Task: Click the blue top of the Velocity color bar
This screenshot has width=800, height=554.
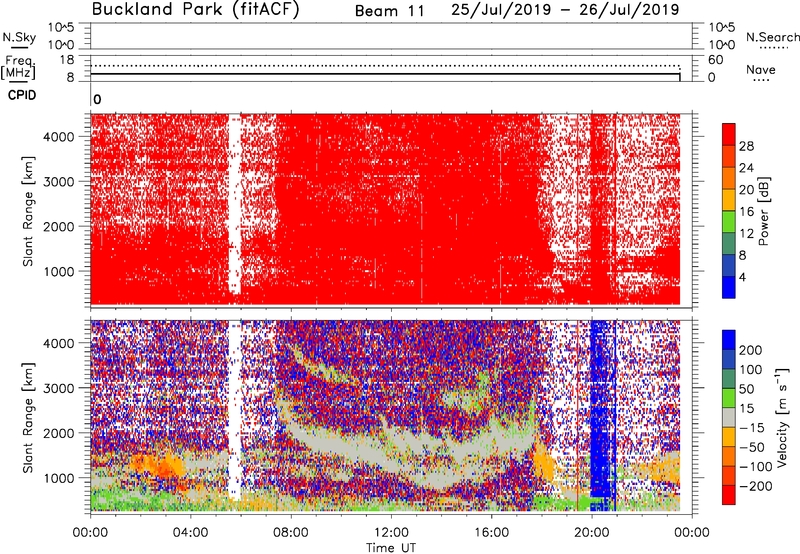Action: coord(729,340)
